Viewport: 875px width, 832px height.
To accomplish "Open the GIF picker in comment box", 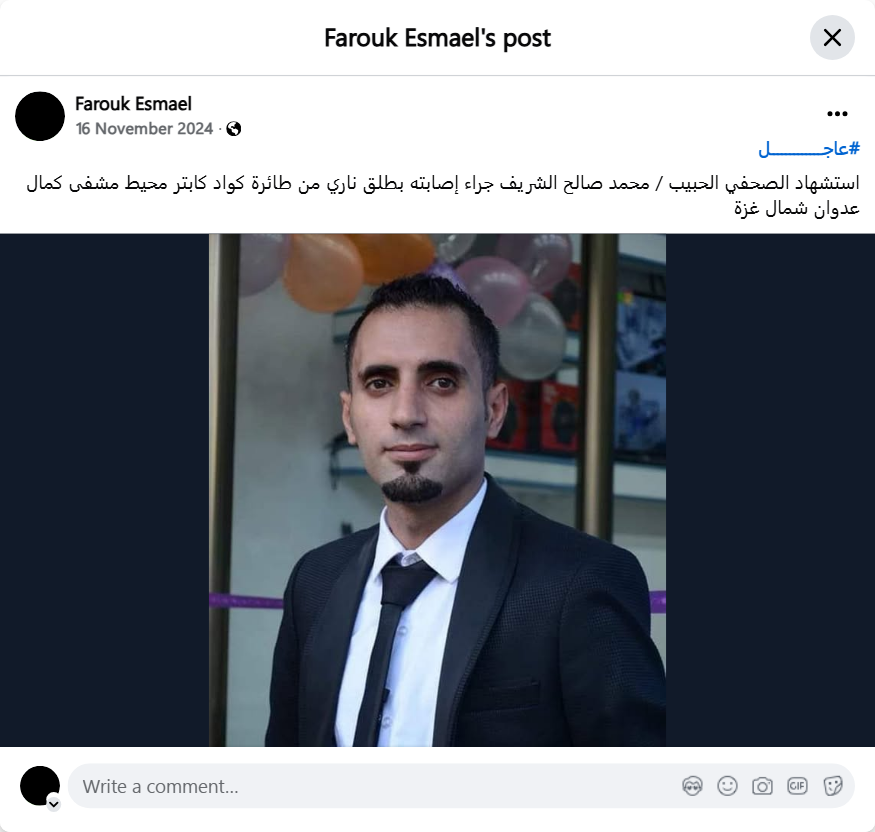I will pyautogui.click(x=797, y=786).
